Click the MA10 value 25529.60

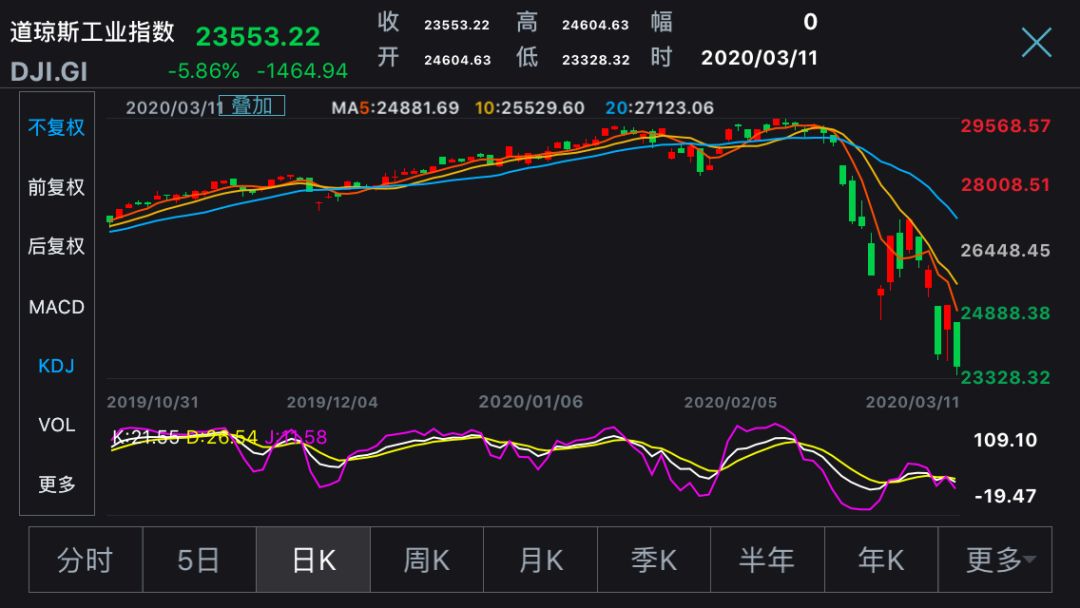(530, 108)
